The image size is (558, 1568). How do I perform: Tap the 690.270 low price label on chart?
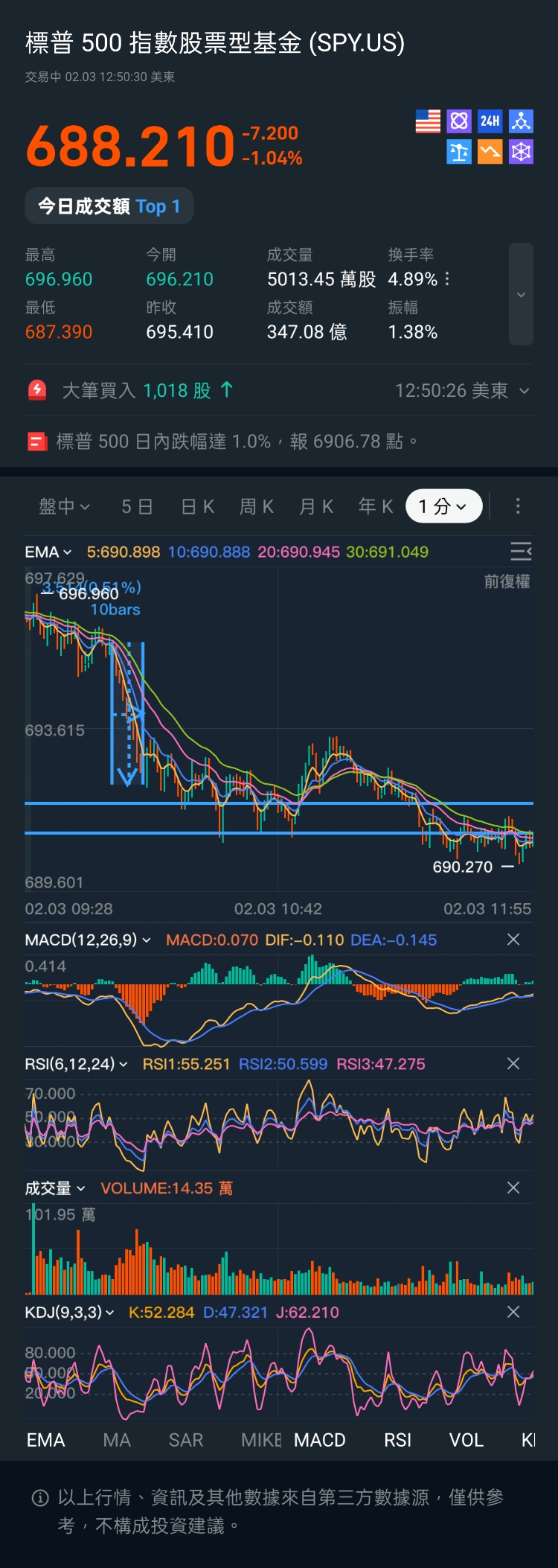pyautogui.click(x=463, y=867)
